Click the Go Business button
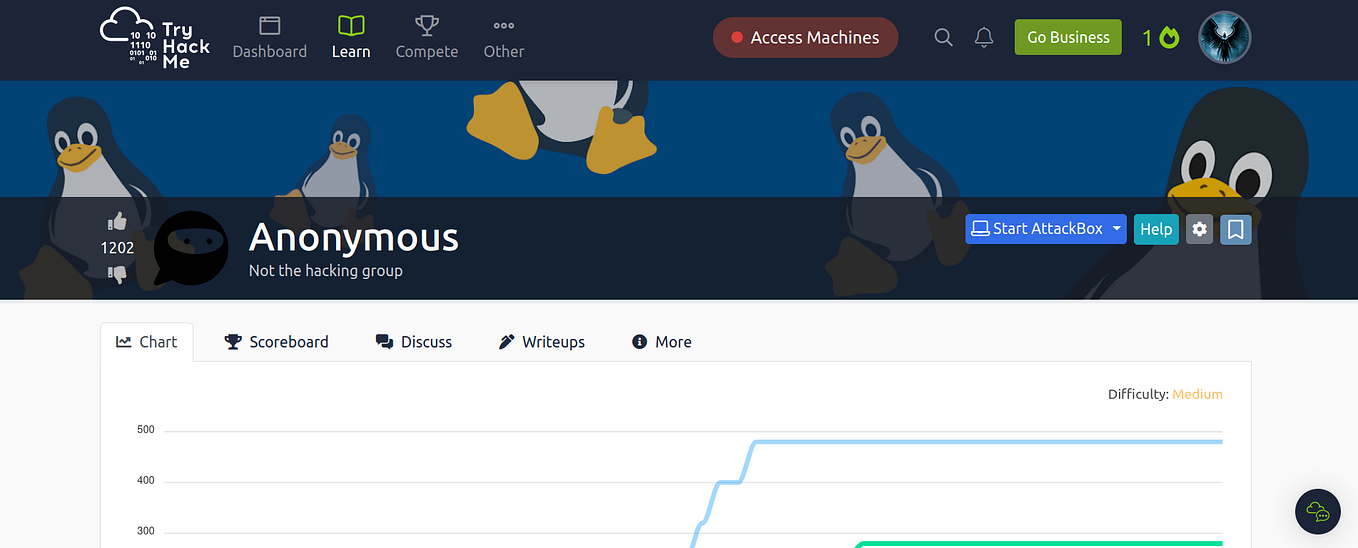 coord(1068,37)
